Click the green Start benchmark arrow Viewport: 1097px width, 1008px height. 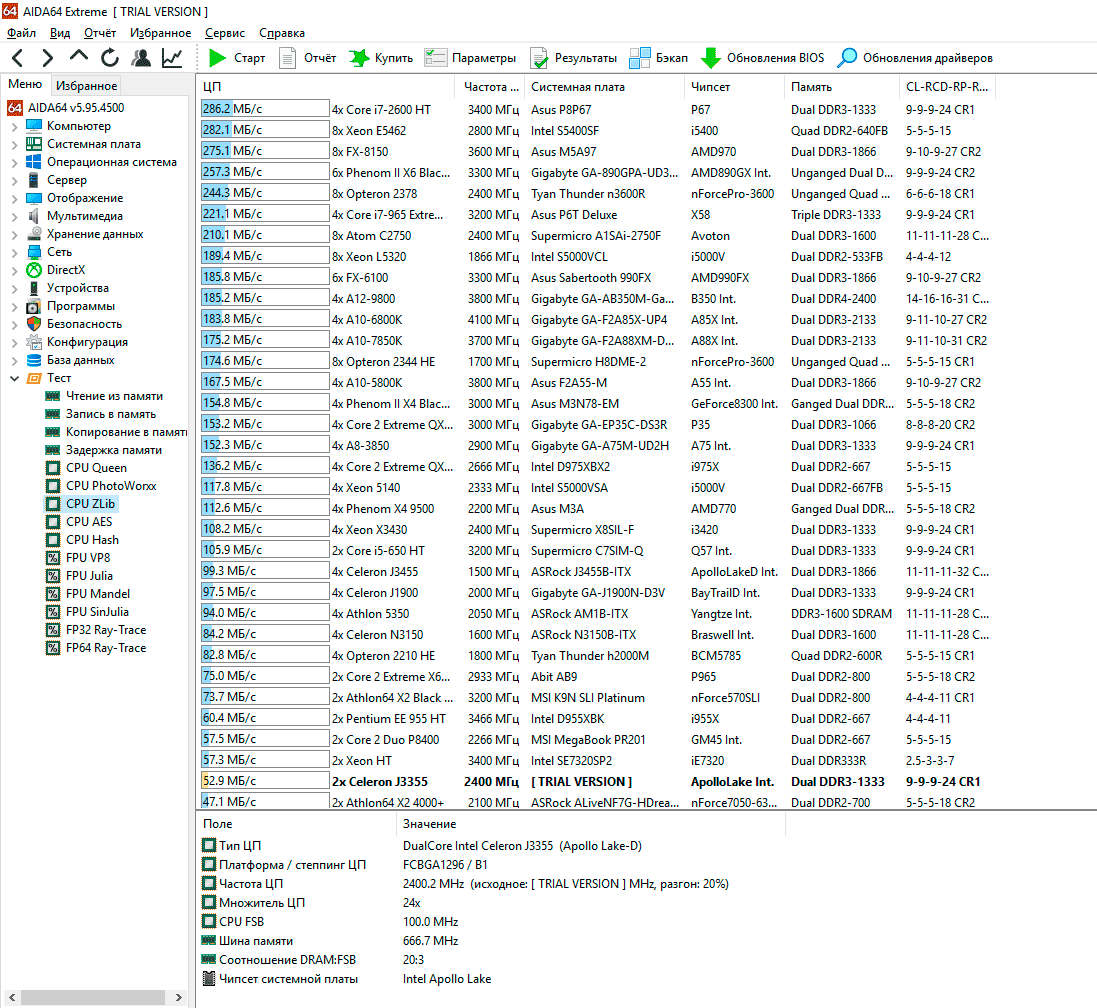218,58
